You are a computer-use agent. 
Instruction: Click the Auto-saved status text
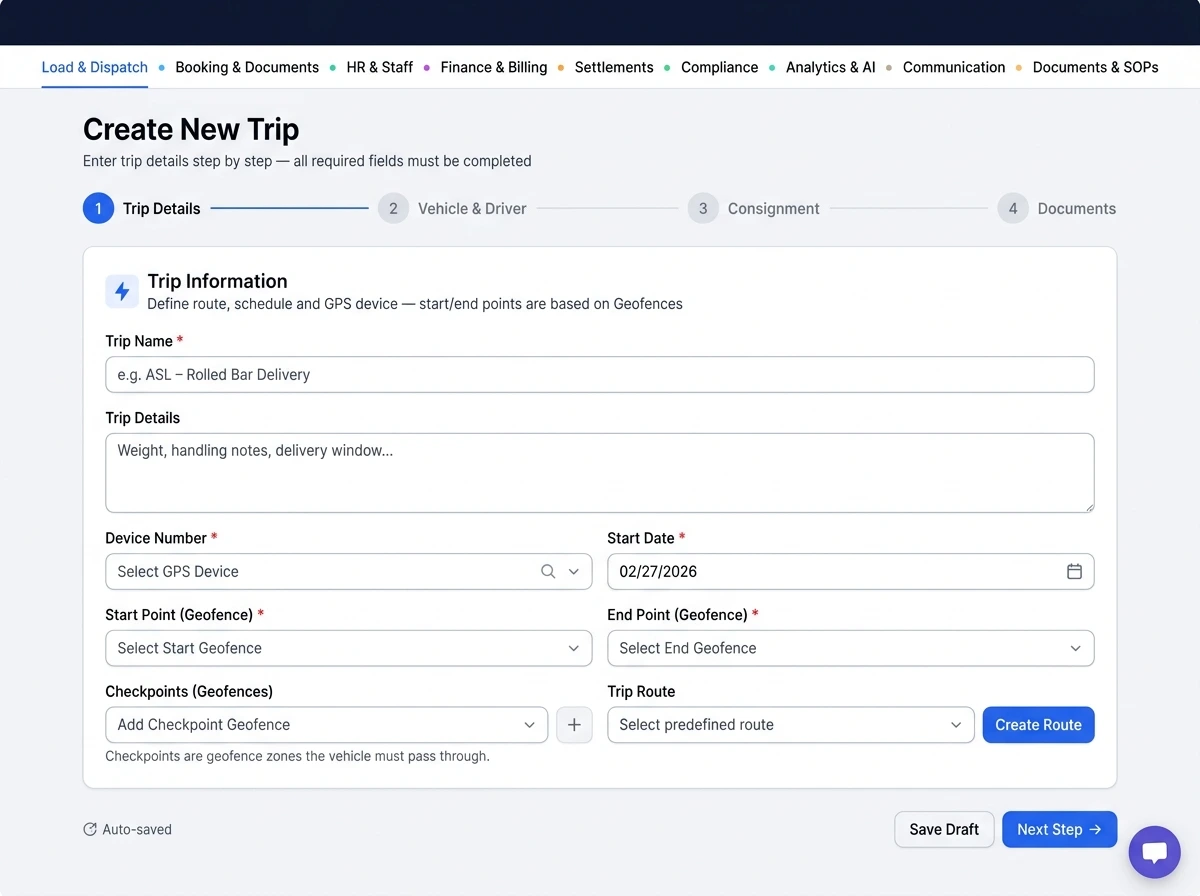point(137,829)
